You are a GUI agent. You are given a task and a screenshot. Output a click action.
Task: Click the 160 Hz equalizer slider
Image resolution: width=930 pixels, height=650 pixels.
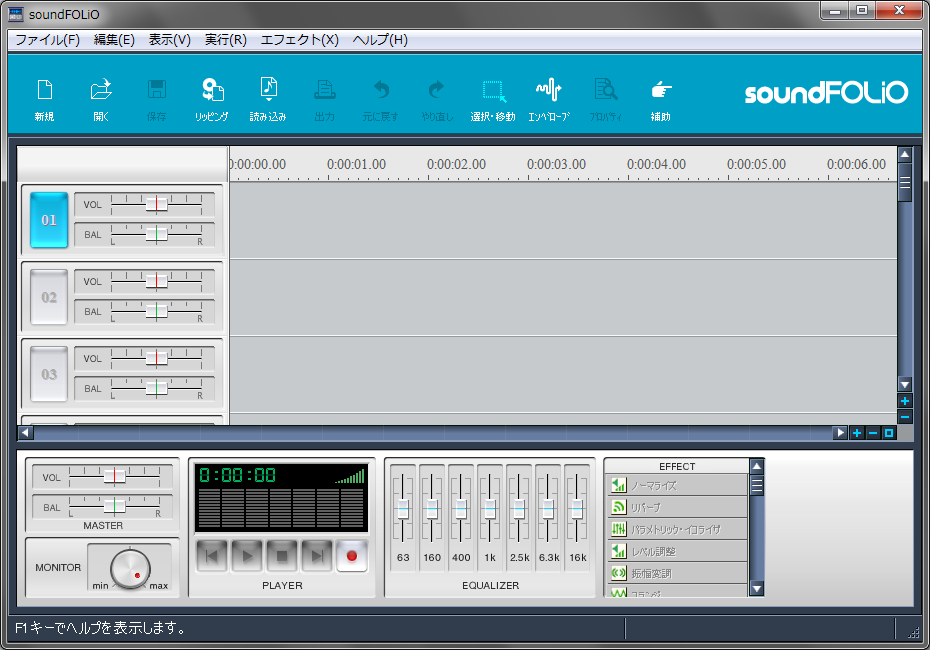[x=432, y=508]
